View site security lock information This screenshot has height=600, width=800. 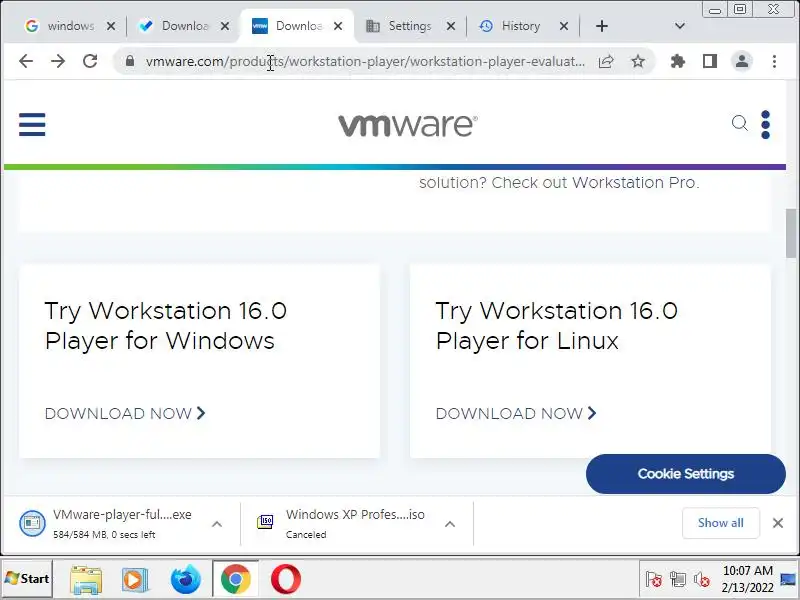[130, 61]
